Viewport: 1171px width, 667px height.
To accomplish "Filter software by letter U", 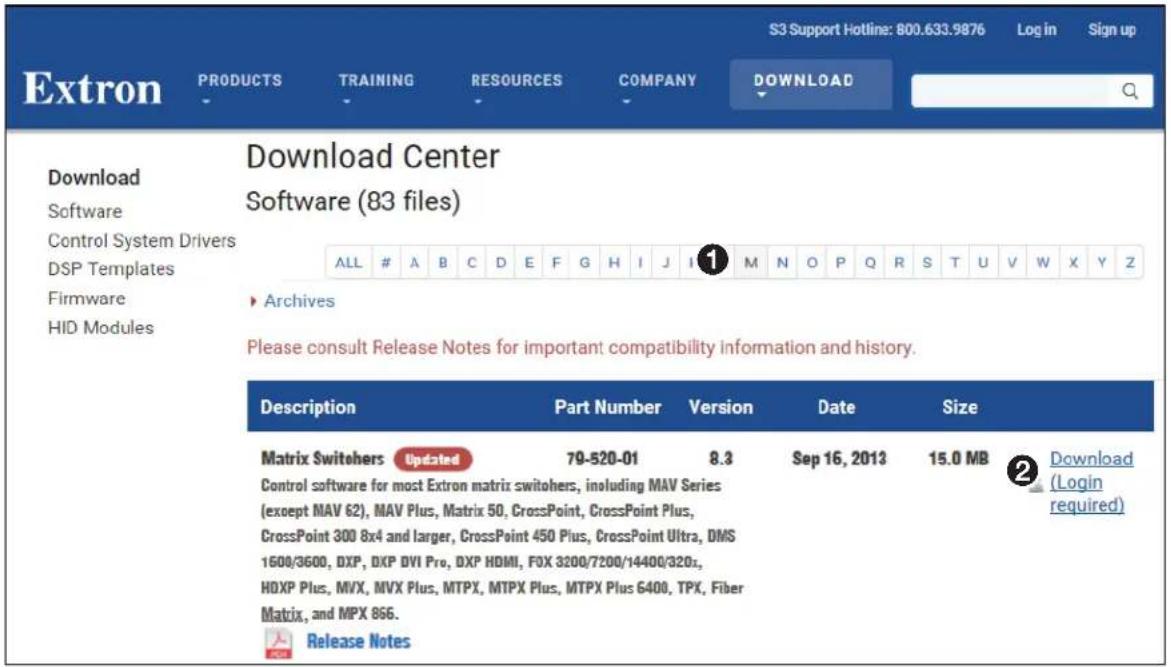I will point(983,263).
